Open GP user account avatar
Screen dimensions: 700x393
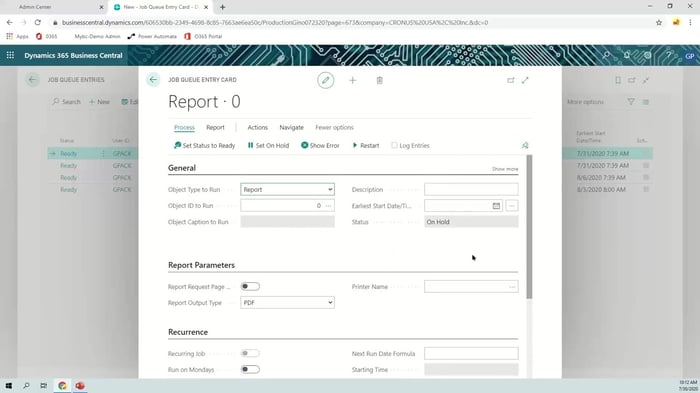coord(689,56)
